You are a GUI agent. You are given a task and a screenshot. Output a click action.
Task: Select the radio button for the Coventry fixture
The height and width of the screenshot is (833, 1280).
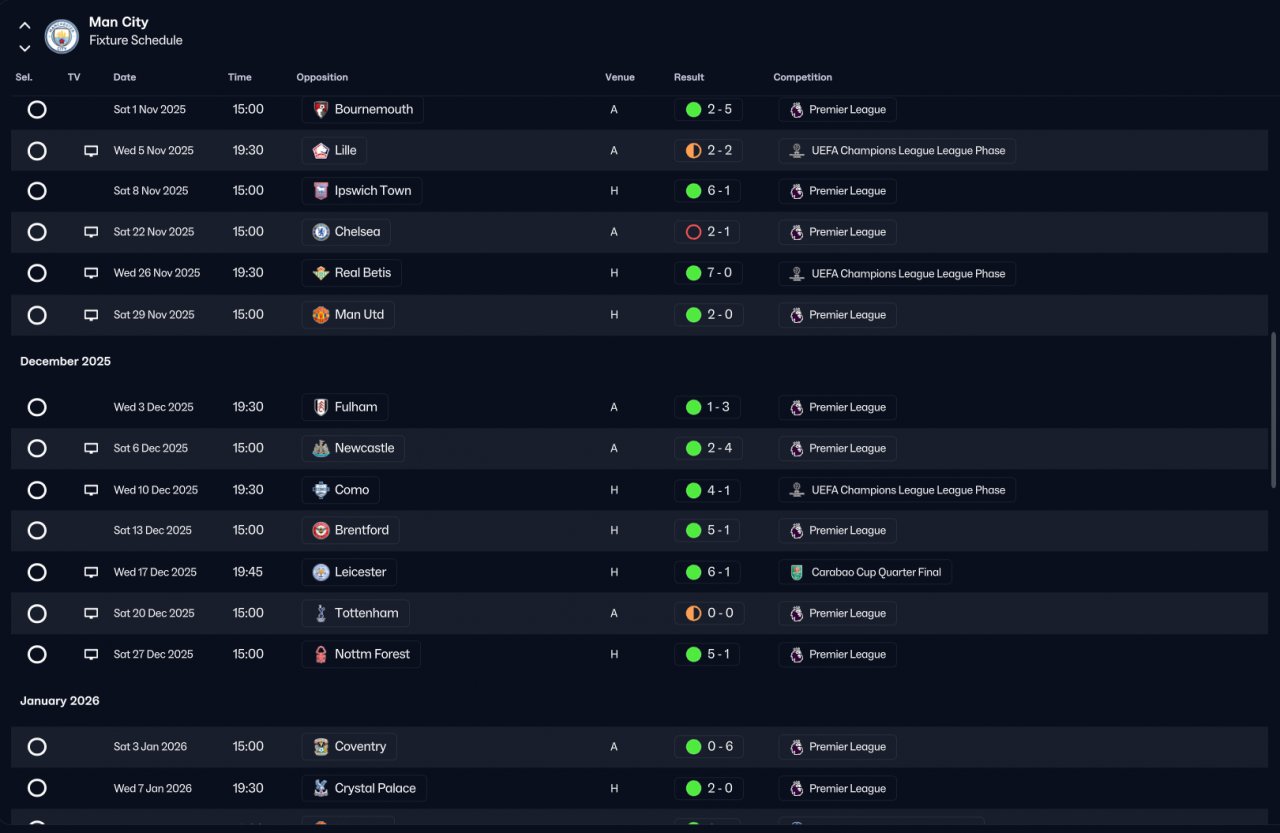point(37,747)
